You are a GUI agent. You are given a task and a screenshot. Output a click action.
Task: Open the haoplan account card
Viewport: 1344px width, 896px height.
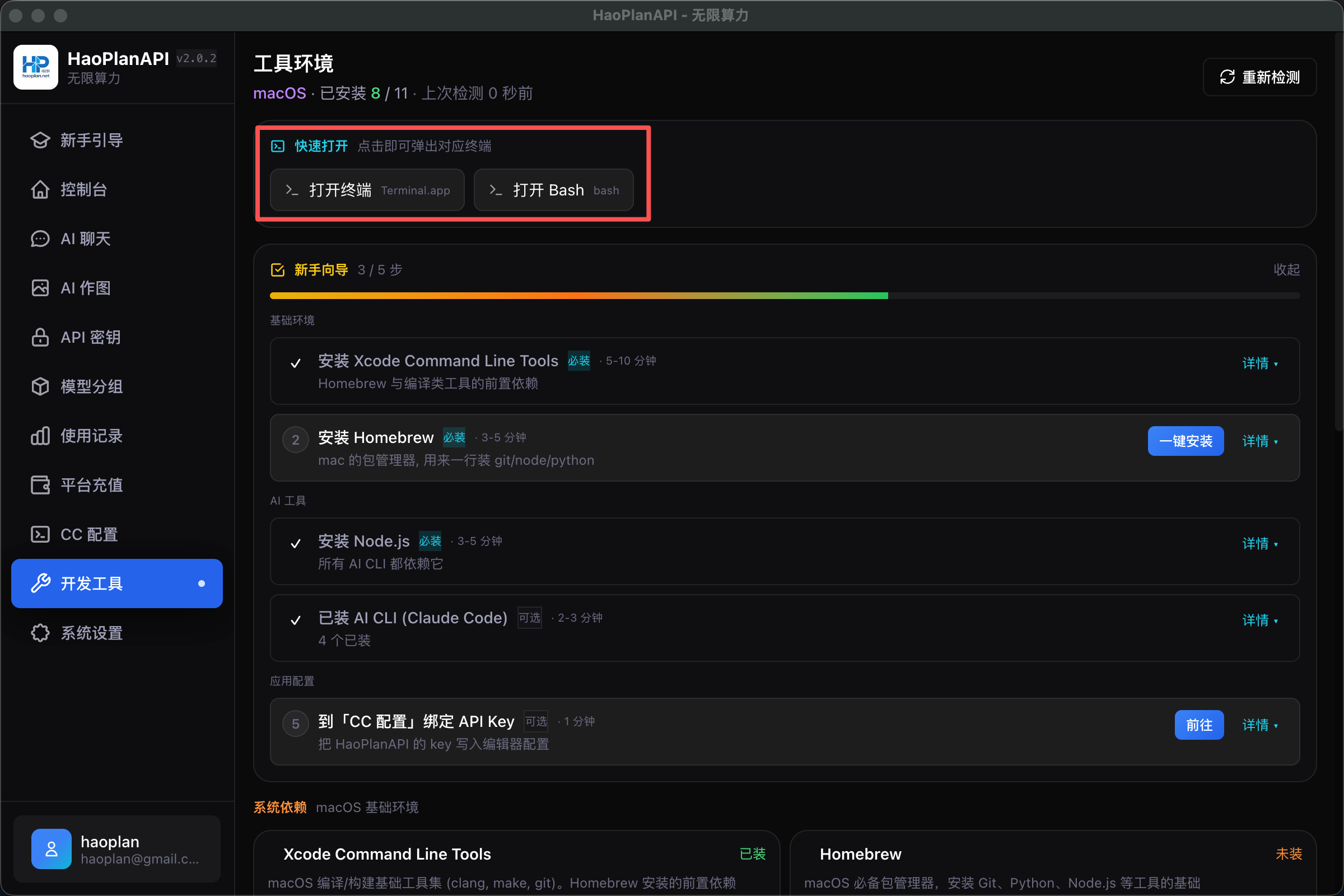click(117, 849)
